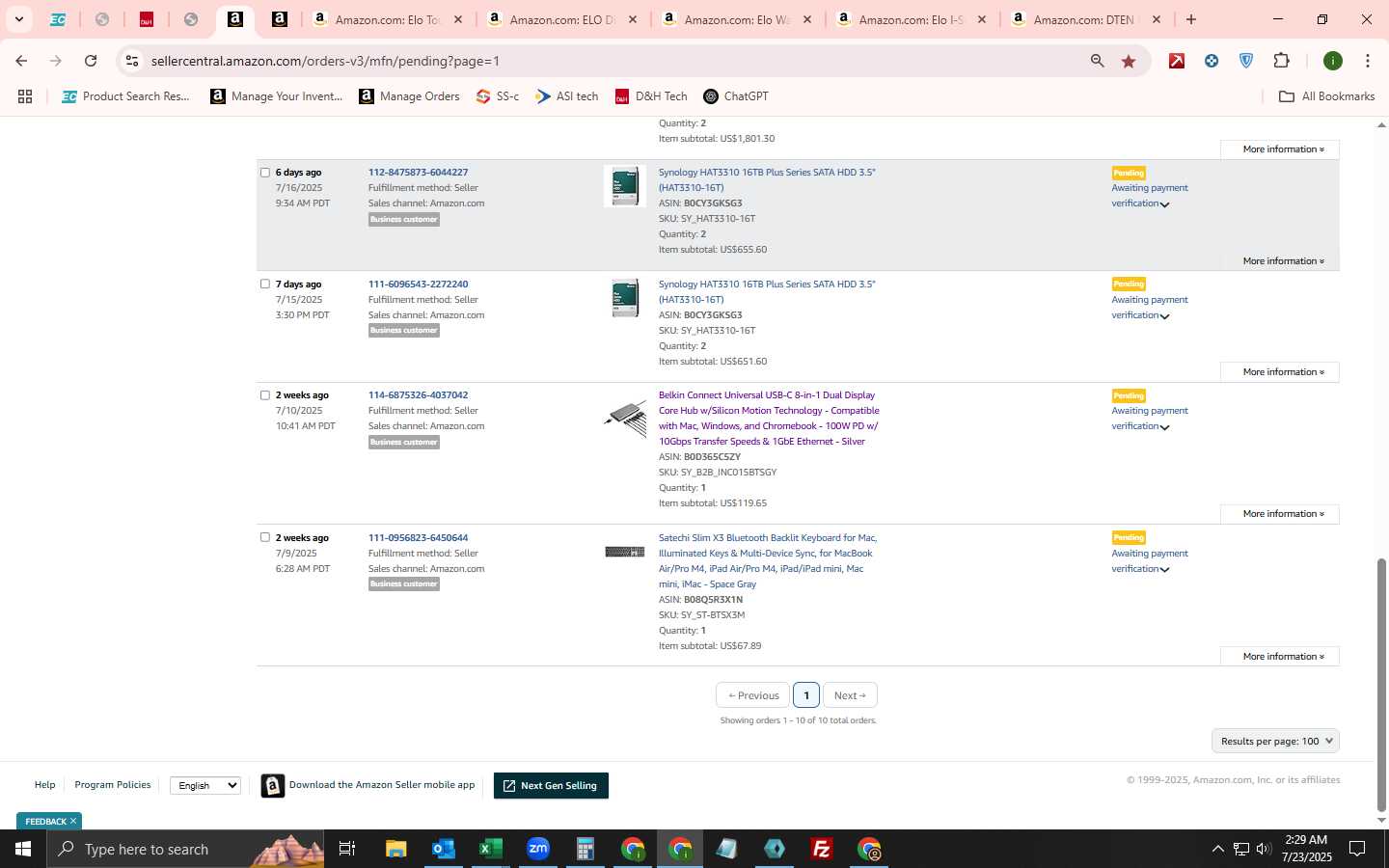
Task: Select checkbox for order 114-6875326-4037042
Action: click(x=265, y=395)
